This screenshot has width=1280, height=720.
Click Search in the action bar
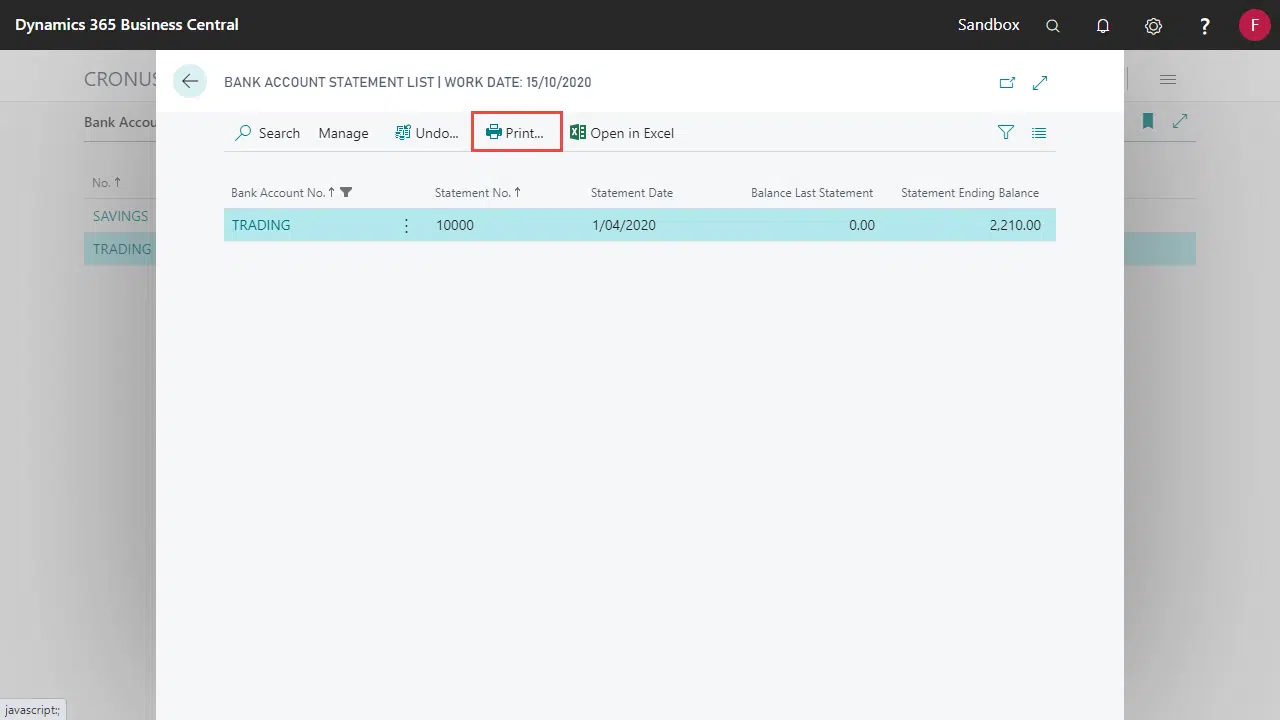267,133
